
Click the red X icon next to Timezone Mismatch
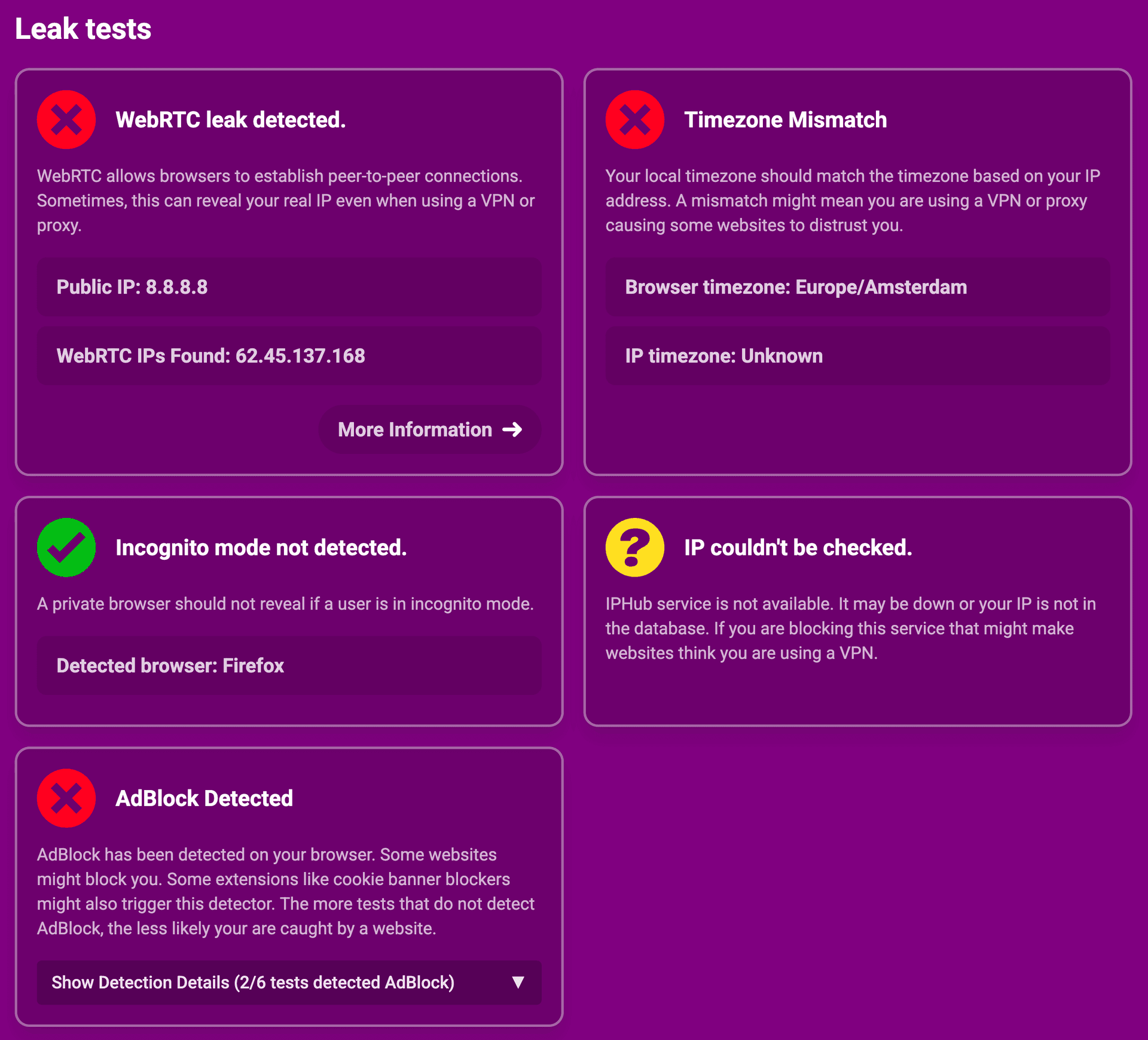pos(635,120)
